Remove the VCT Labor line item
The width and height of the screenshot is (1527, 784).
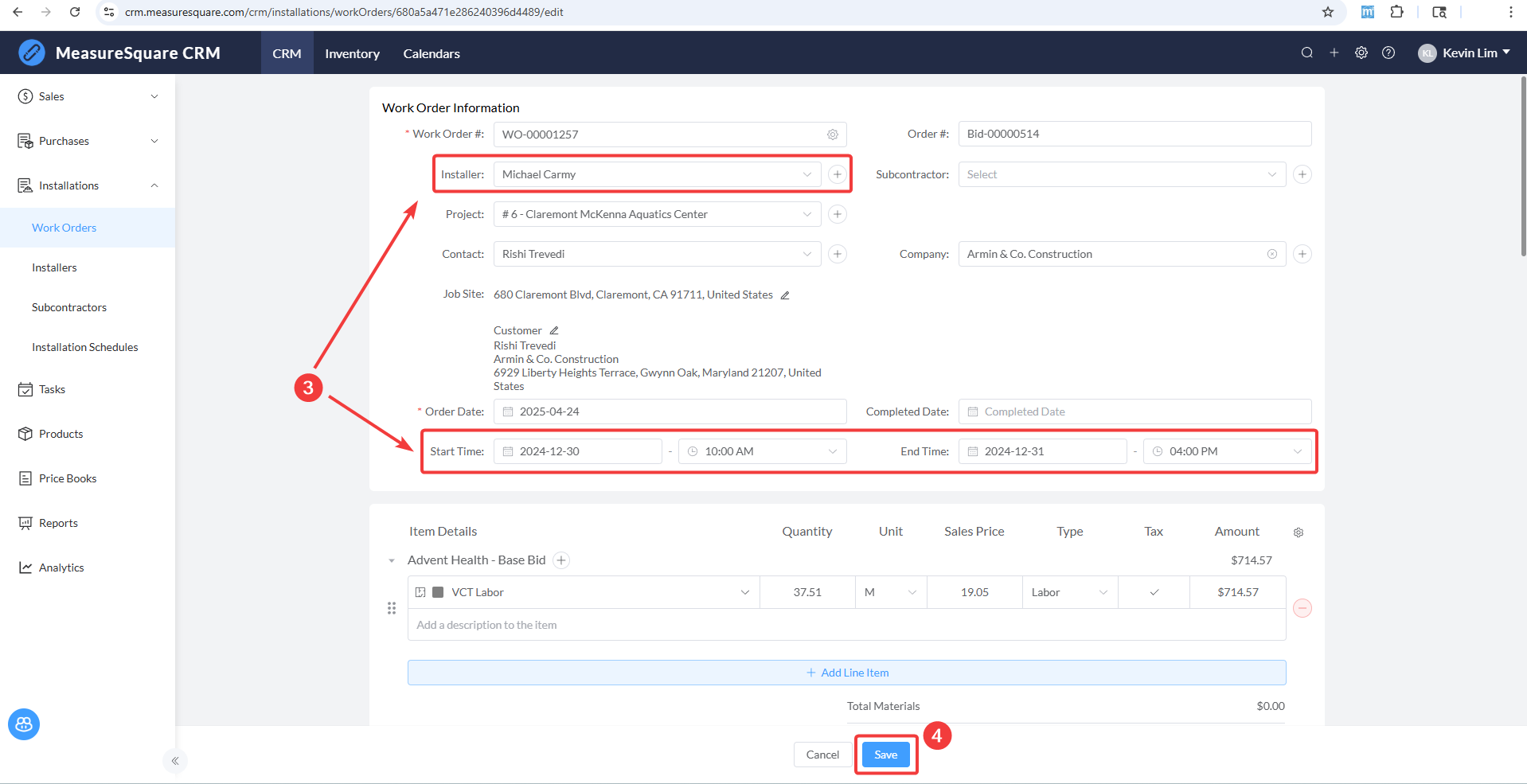coord(1302,608)
